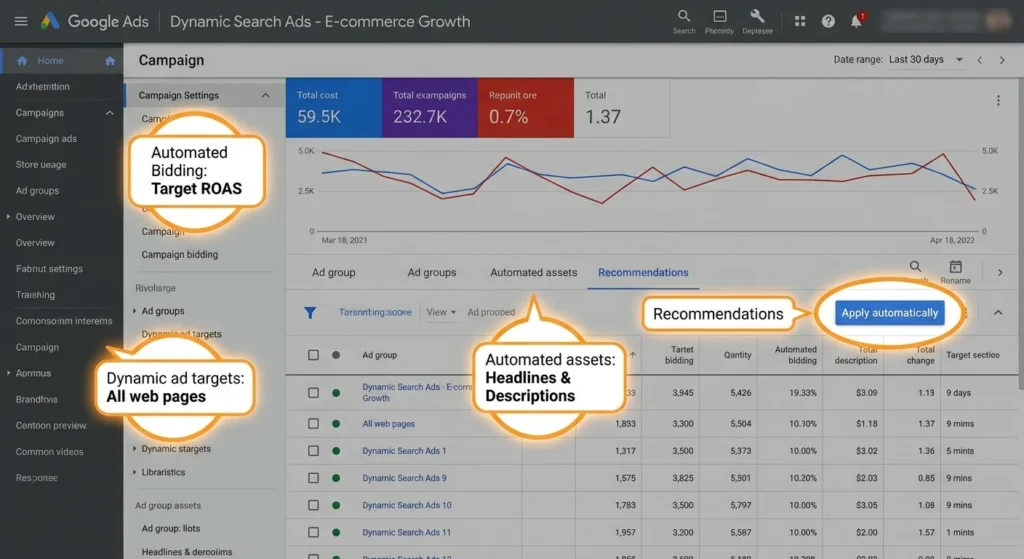Expand Overview arrow in the sidebar
Viewport: 1024px width, 559px height.
click(x=8, y=216)
